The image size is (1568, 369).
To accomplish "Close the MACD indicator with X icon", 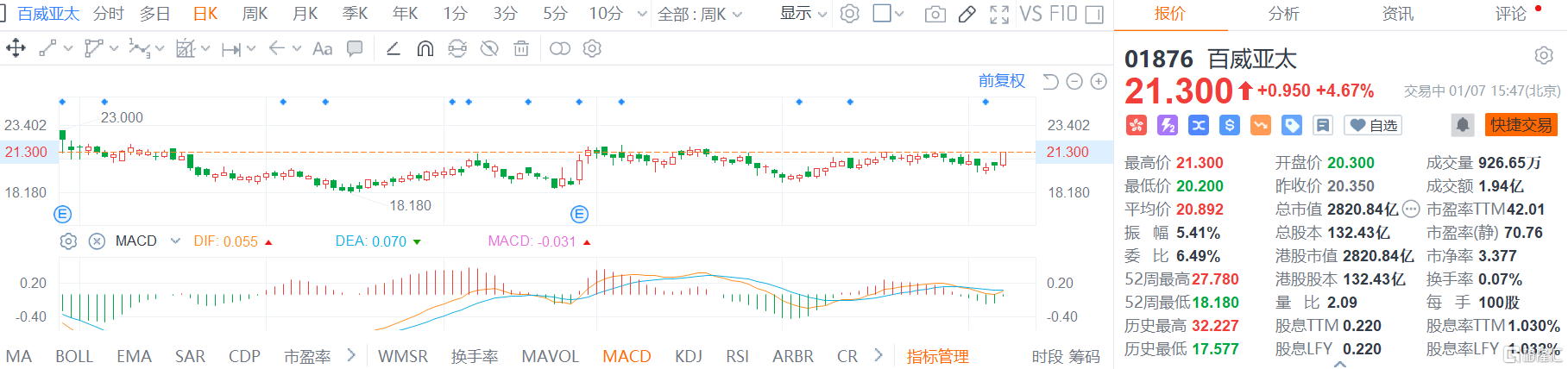I will pyautogui.click(x=97, y=241).
